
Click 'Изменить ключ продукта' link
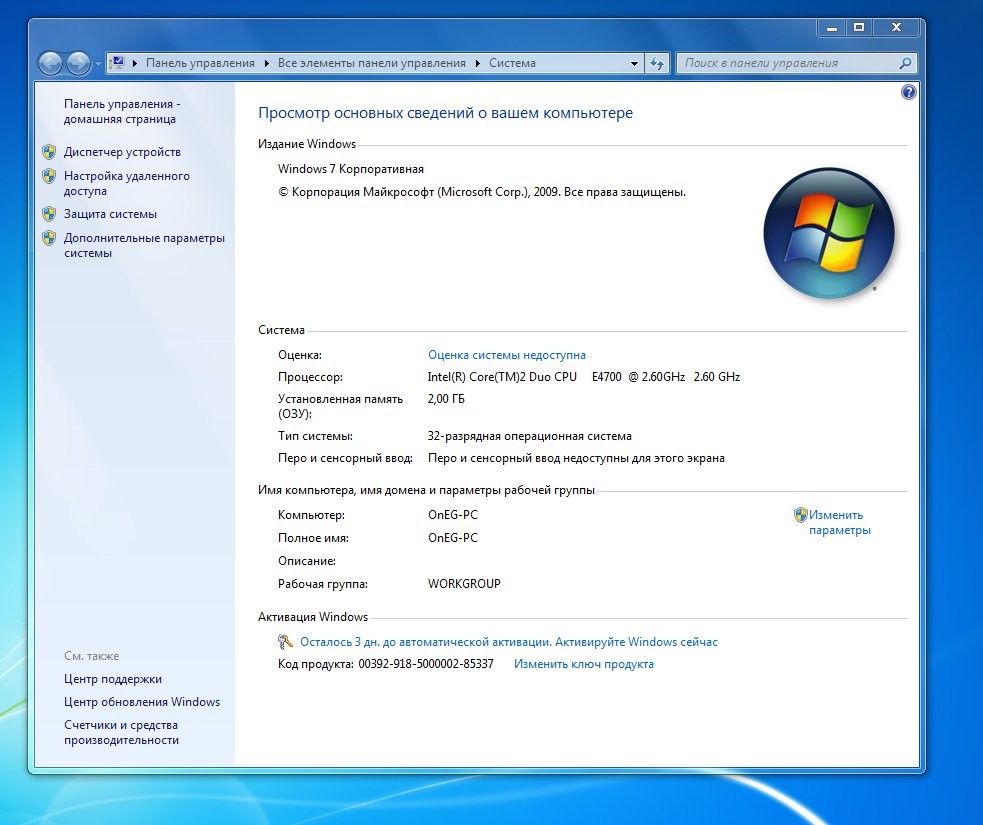pos(584,664)
